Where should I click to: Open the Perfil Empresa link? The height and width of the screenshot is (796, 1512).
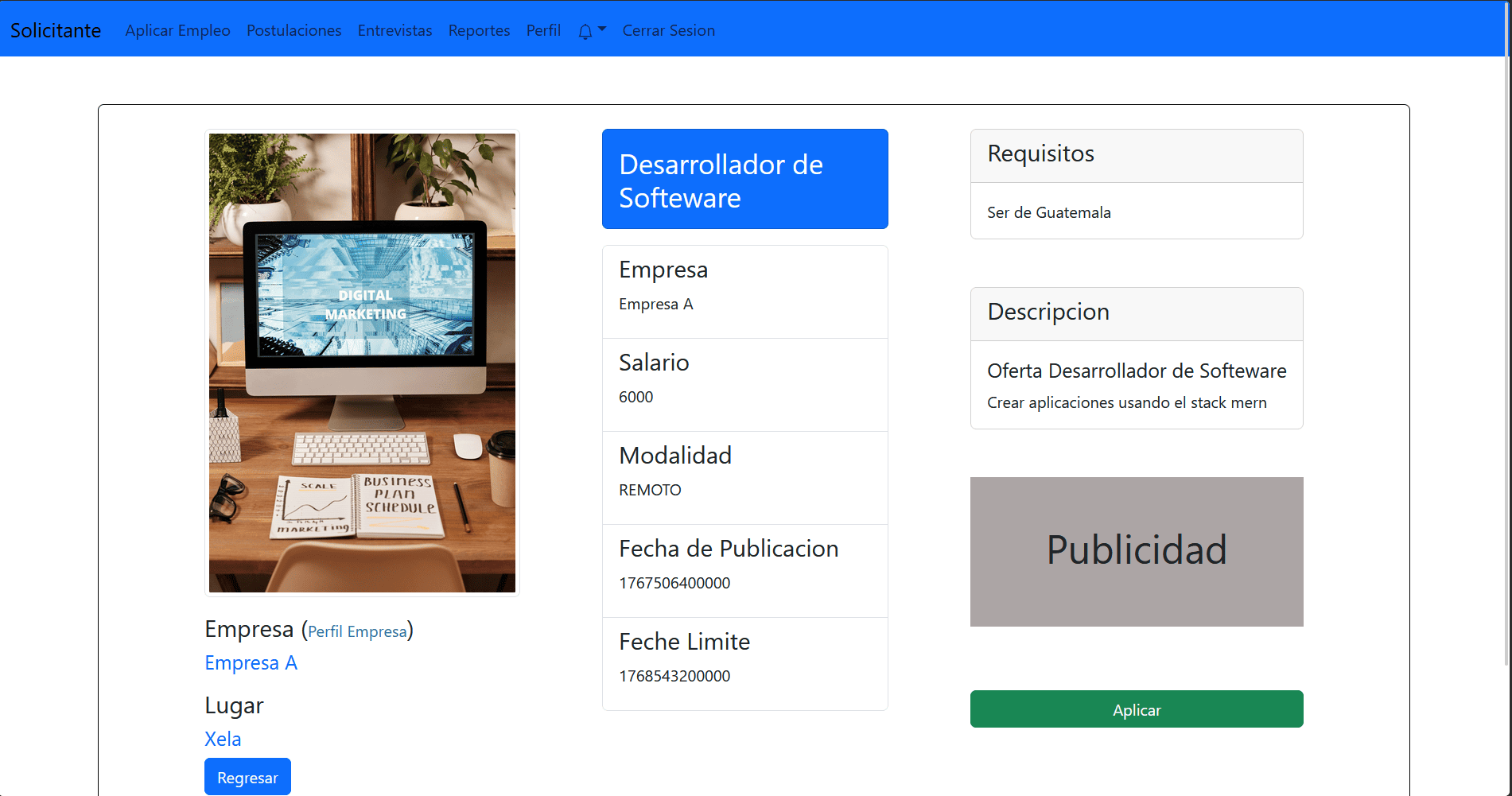356,631
